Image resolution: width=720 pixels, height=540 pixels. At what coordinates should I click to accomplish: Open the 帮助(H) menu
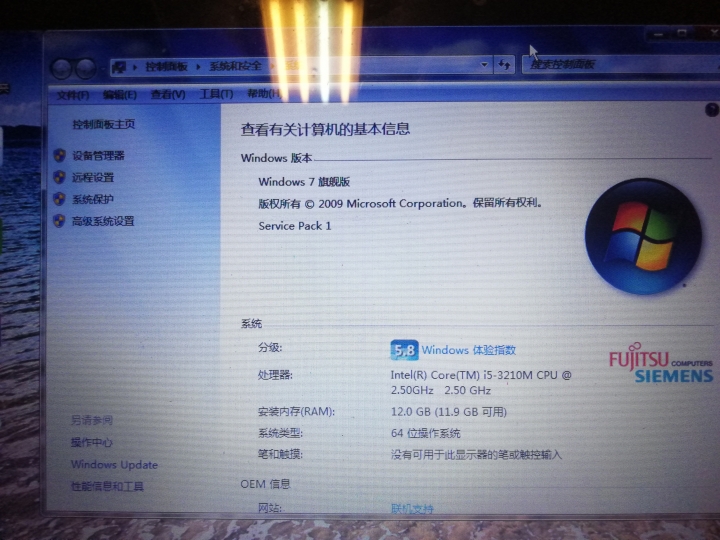tap(264, 94)
